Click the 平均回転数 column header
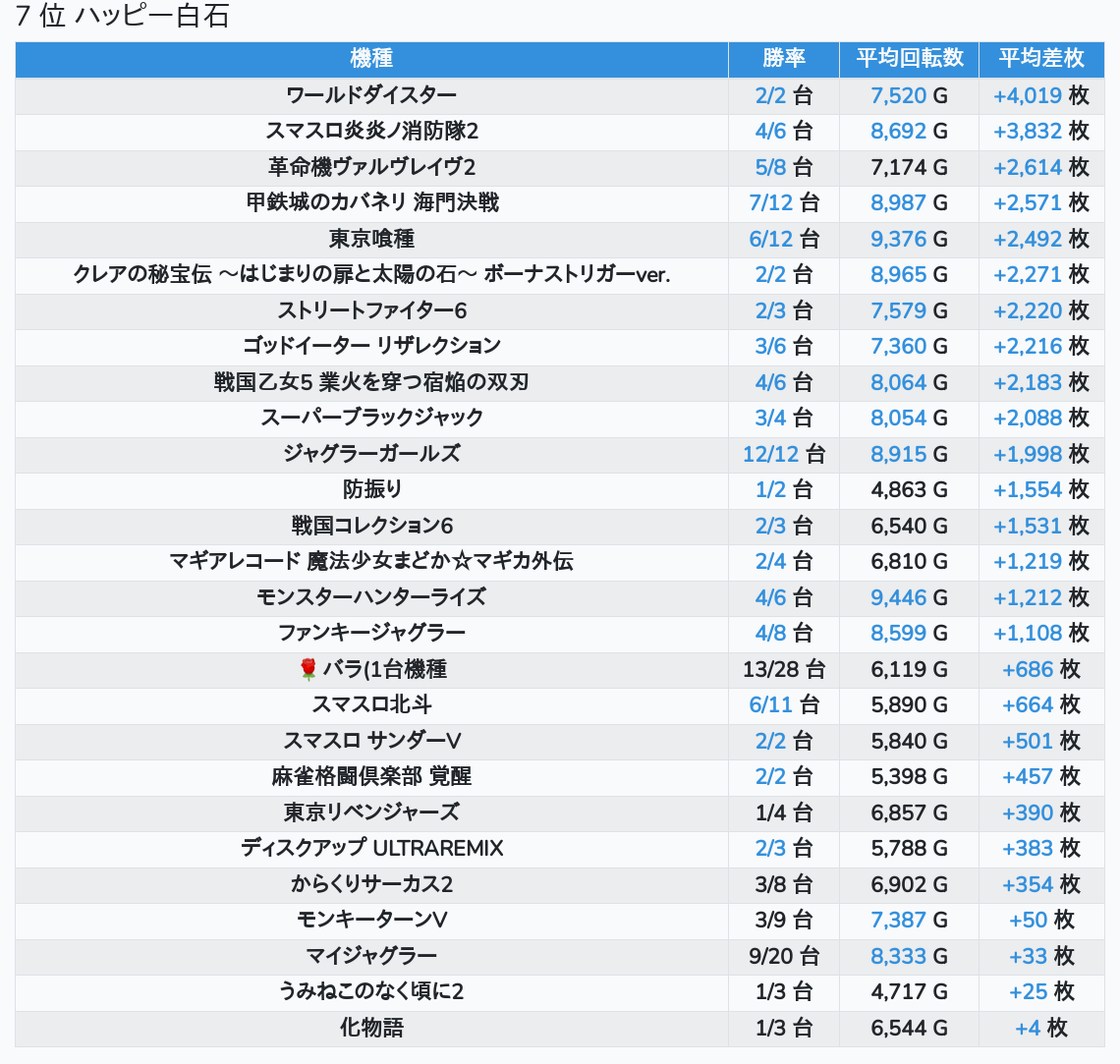The width and height of the screenshot is (1120, 1064). [x=910, y=59]
